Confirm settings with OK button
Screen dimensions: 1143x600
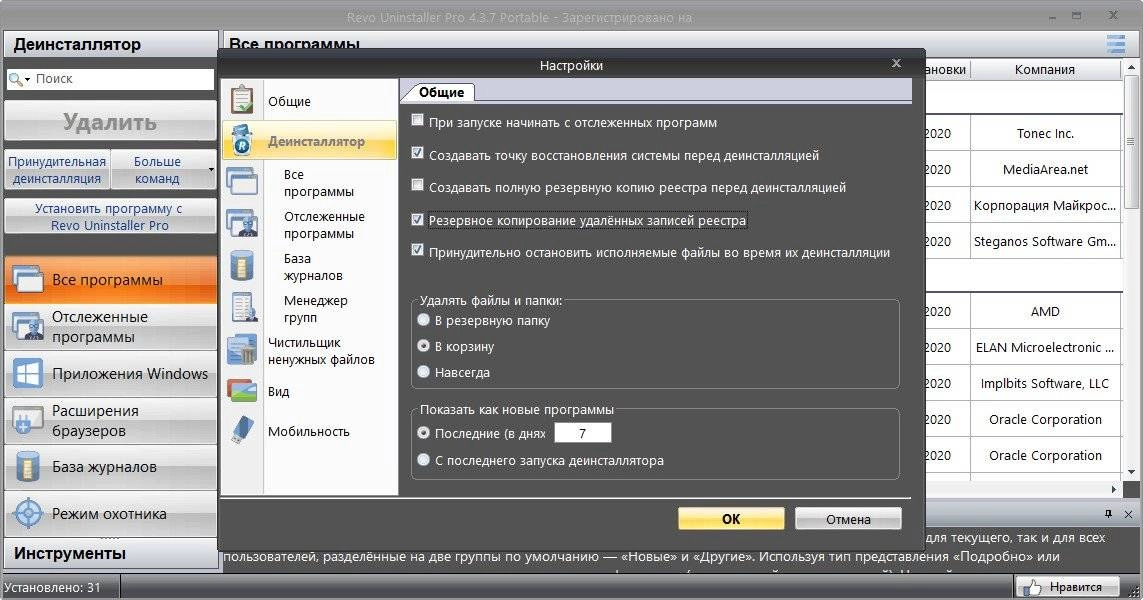tap(731, 519)
